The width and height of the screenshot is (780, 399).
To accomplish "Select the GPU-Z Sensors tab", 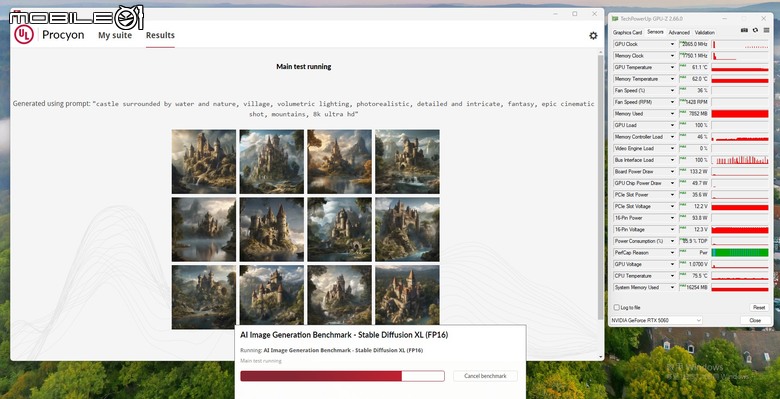I will [655, 32].
